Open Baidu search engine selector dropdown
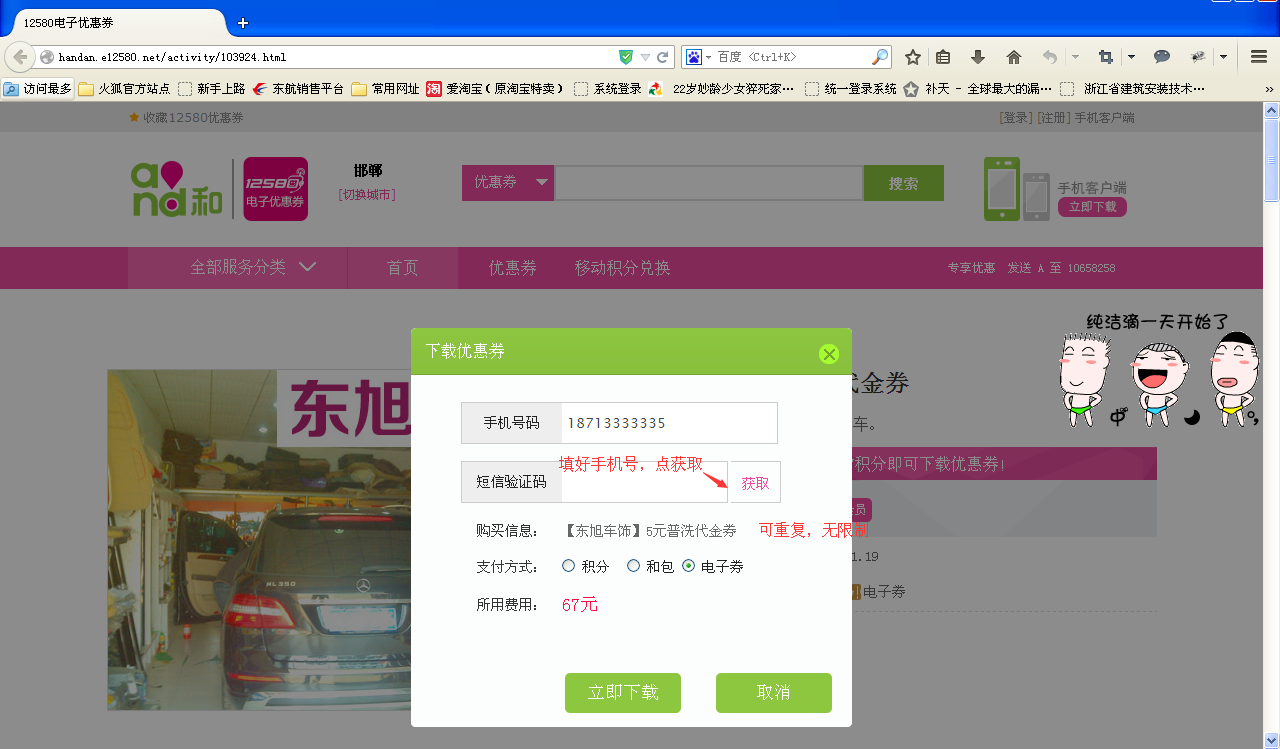1280x749 pixels. tap(698, 57)
